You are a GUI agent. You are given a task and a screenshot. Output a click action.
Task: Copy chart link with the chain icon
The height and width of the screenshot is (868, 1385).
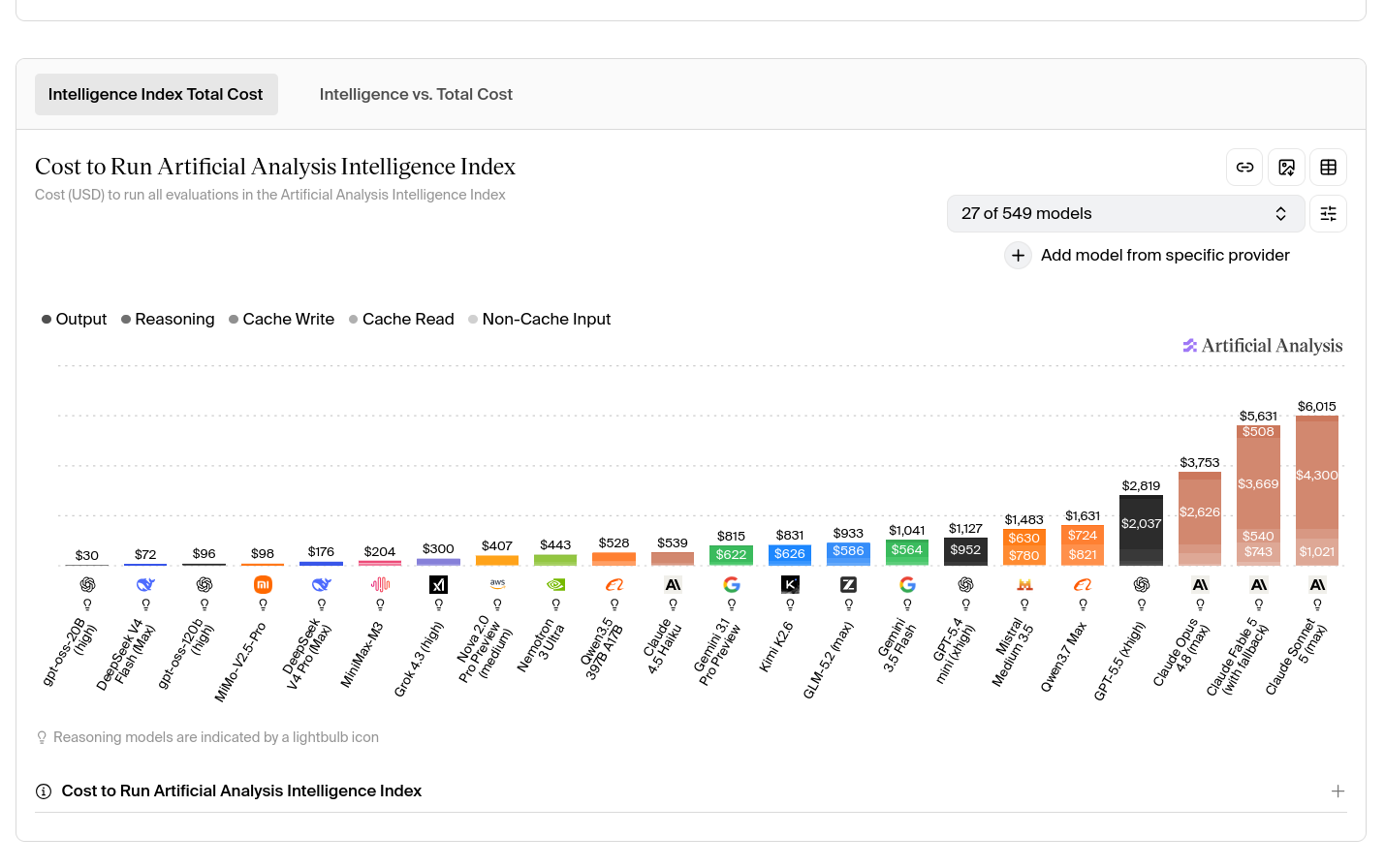pyautogui.click(x=1244, y=168)
